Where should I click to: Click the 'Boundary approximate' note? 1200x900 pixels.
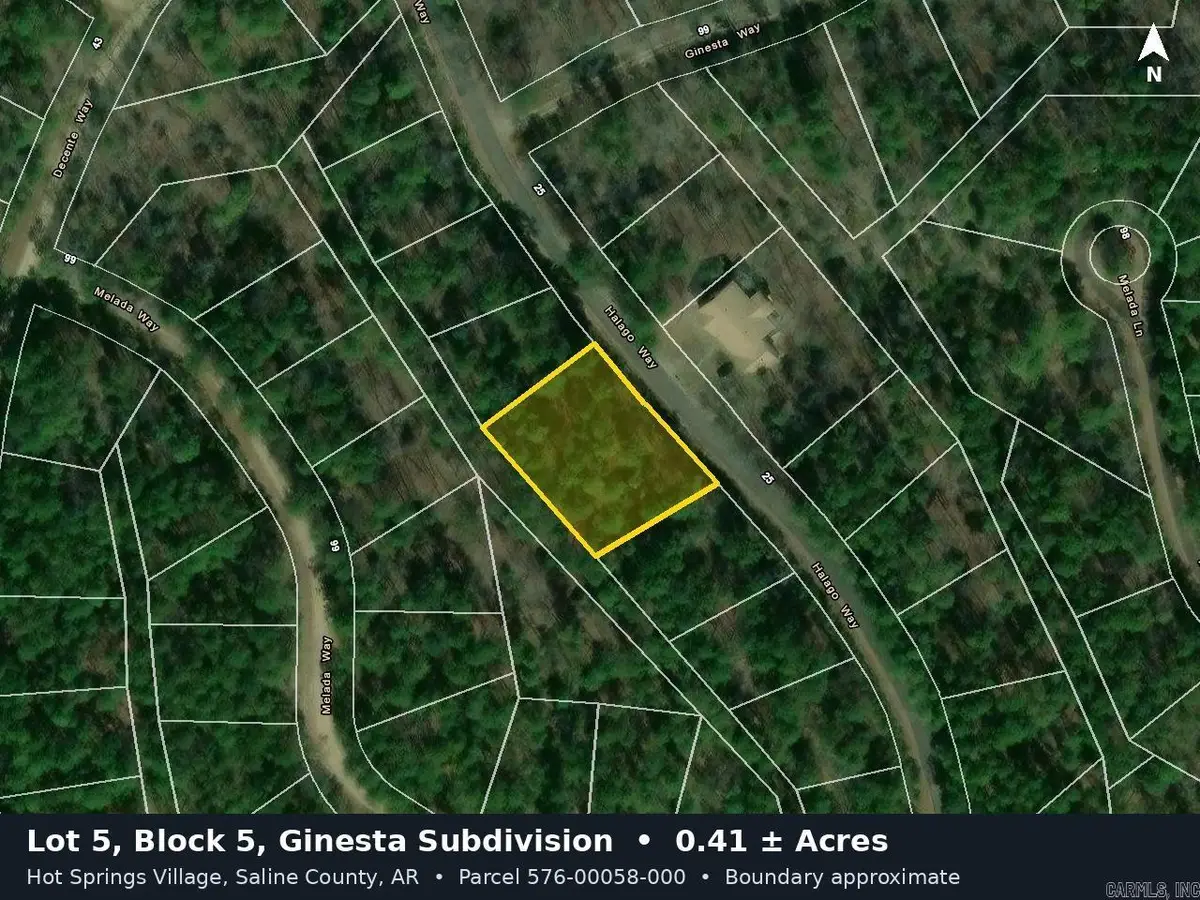point(842,877)
